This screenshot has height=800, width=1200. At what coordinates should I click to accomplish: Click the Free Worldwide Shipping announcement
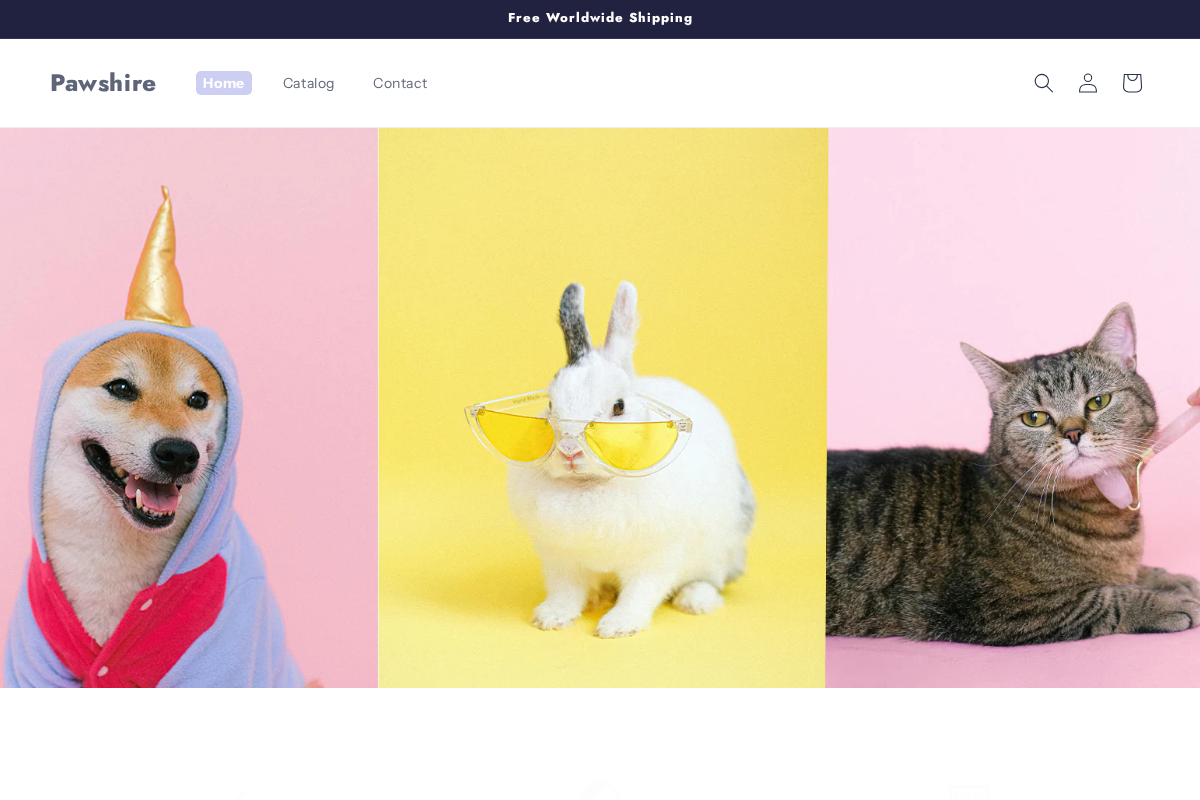pos(600,18)
